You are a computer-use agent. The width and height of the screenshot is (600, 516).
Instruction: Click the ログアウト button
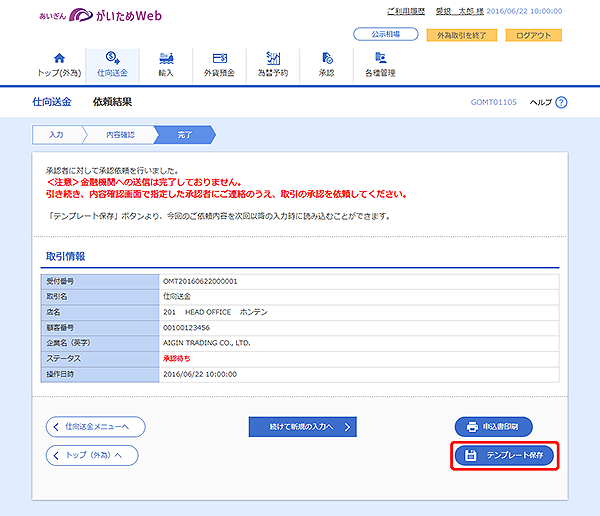pyautogui.click(x=533, y=35)
